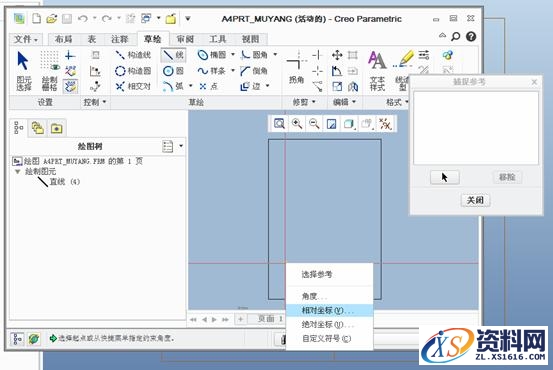Select the 点 point tool
This screenshot has width=553, height=370.
[208, 86]
